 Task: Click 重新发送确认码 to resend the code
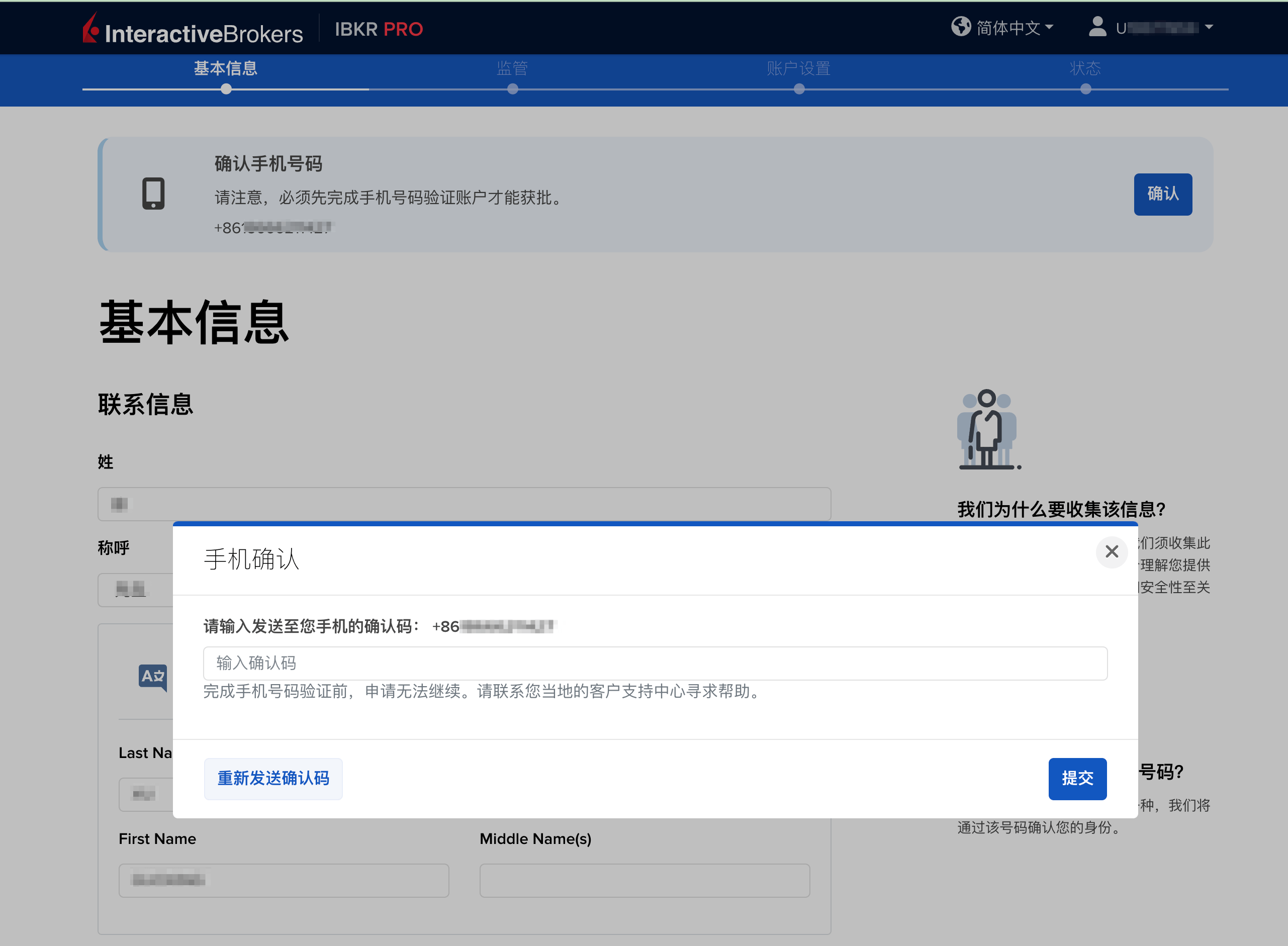(x=273, y=779)
